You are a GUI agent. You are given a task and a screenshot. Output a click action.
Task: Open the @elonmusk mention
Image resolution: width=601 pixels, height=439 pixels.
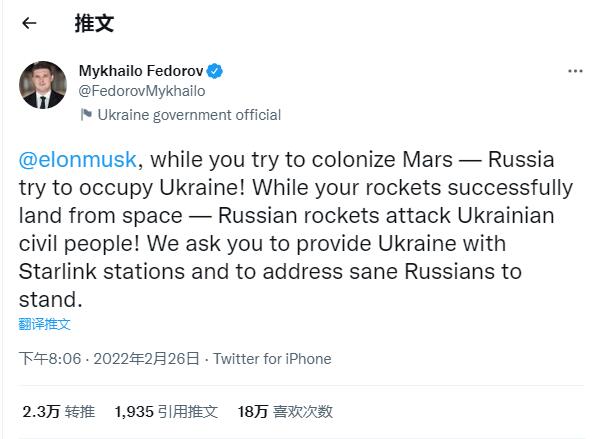pyautogui.click(x=78, y=160)
